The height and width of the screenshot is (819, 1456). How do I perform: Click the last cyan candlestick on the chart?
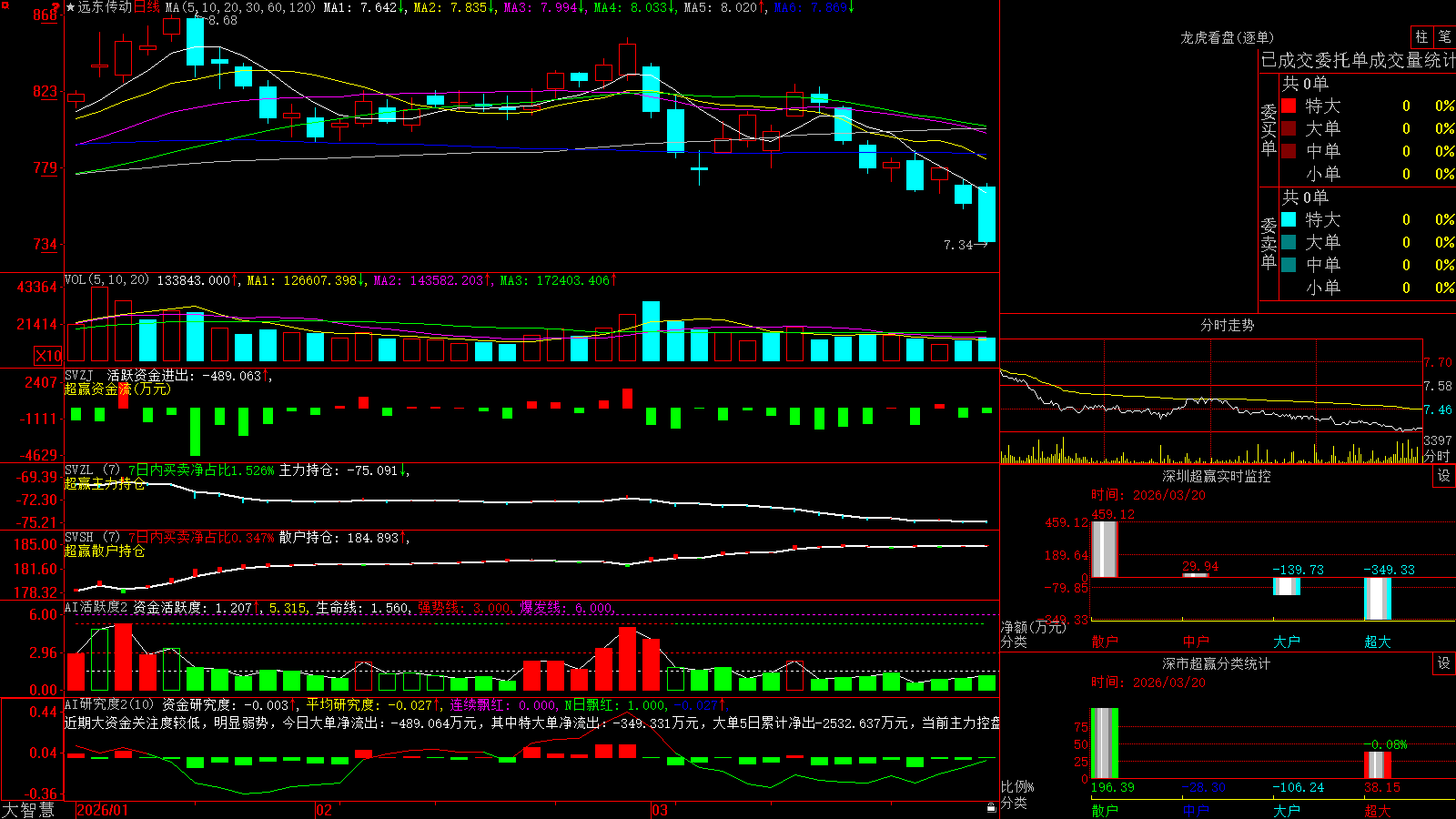point(986,215)
